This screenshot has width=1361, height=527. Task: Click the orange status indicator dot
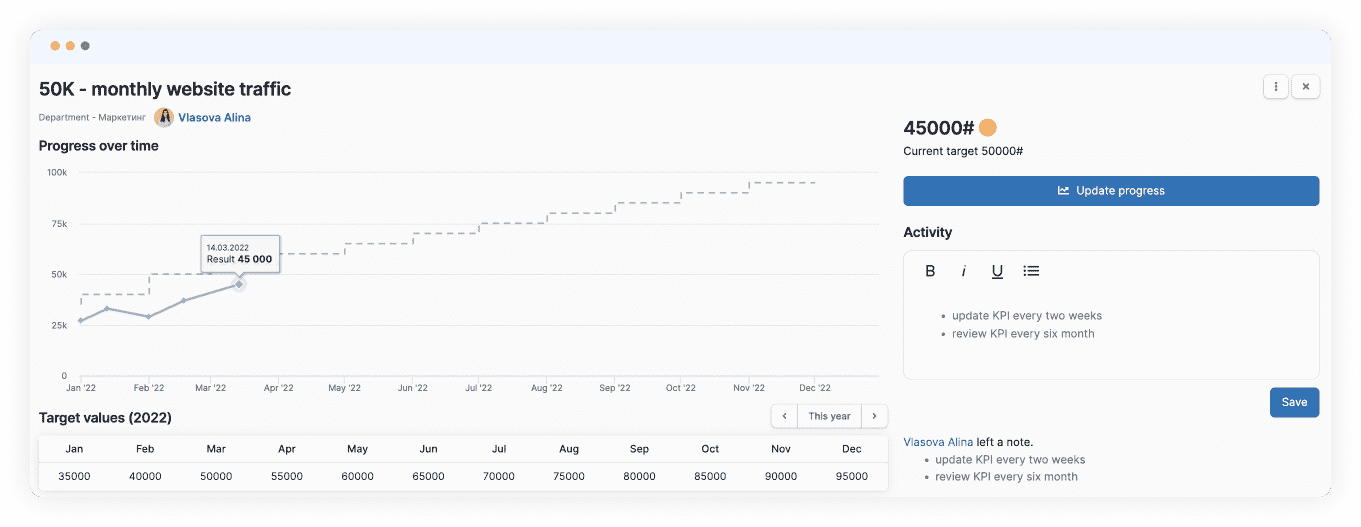[x=988, y=128]
